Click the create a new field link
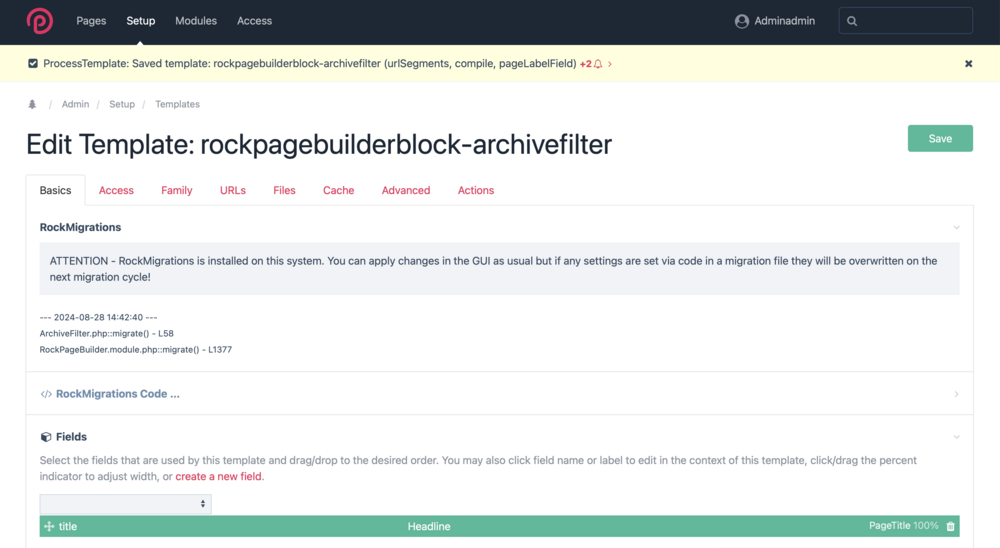 (x=218, y=477)
